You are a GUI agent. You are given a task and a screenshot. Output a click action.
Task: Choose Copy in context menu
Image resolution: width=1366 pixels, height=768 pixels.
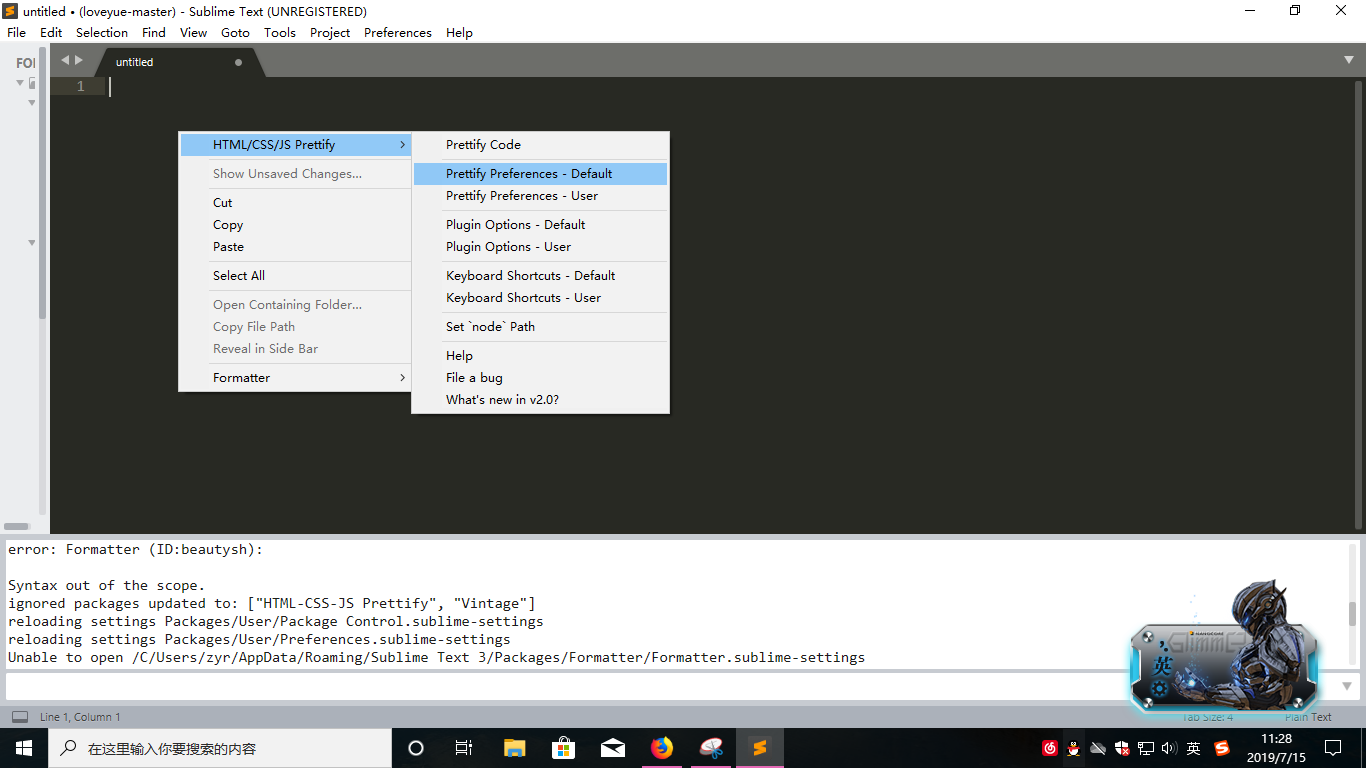[296, 225]
